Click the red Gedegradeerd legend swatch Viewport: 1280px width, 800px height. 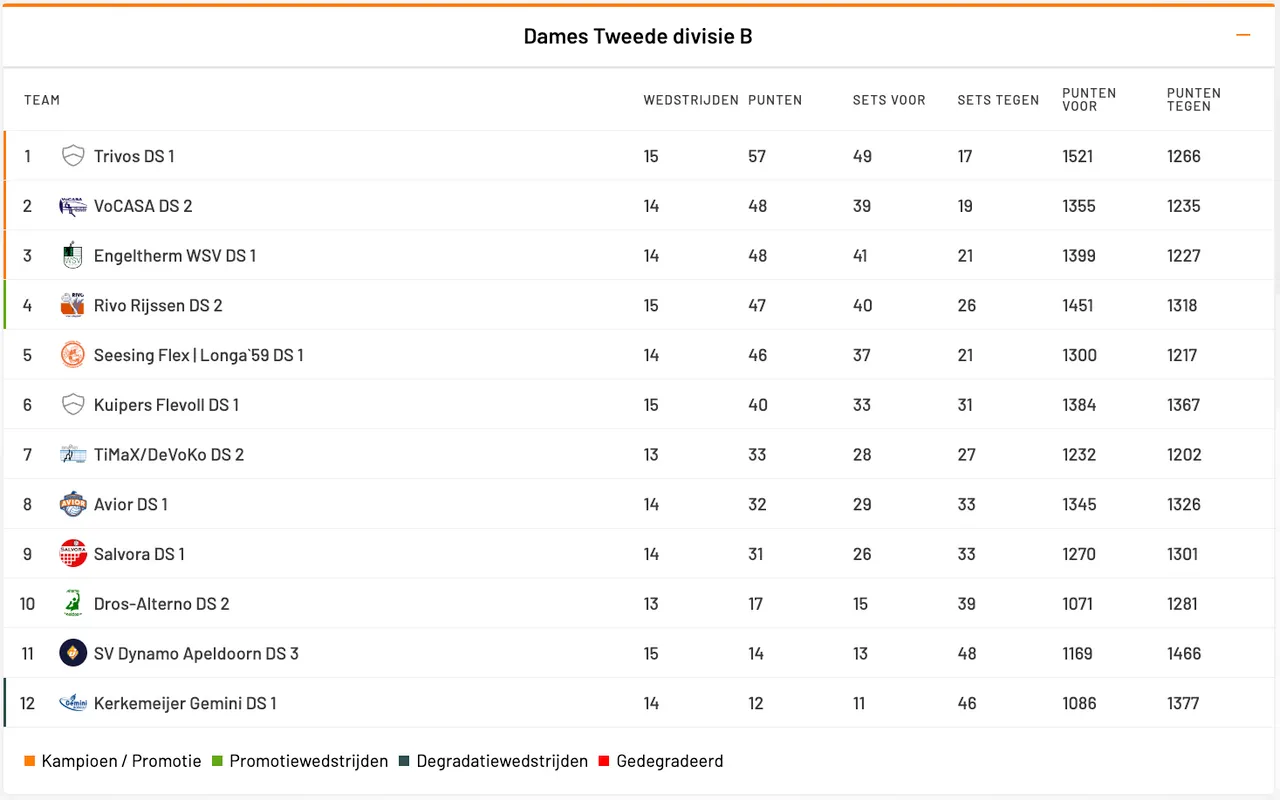[x=604, y=762]
